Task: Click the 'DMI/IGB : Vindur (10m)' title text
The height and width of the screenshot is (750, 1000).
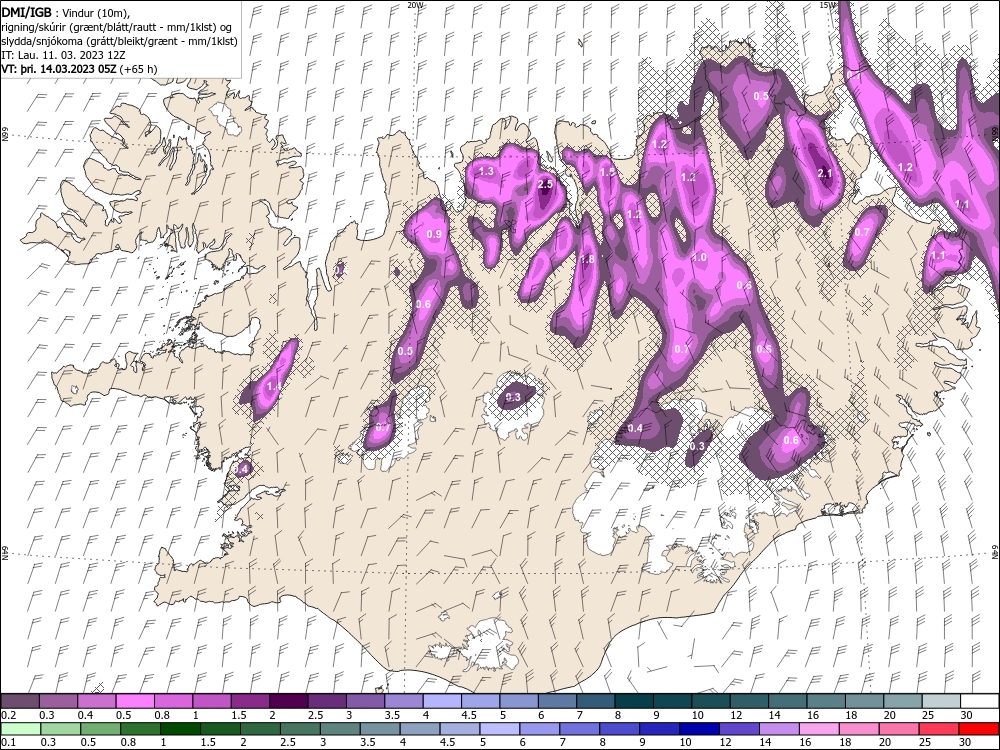Action: click(x=65, y=12)
